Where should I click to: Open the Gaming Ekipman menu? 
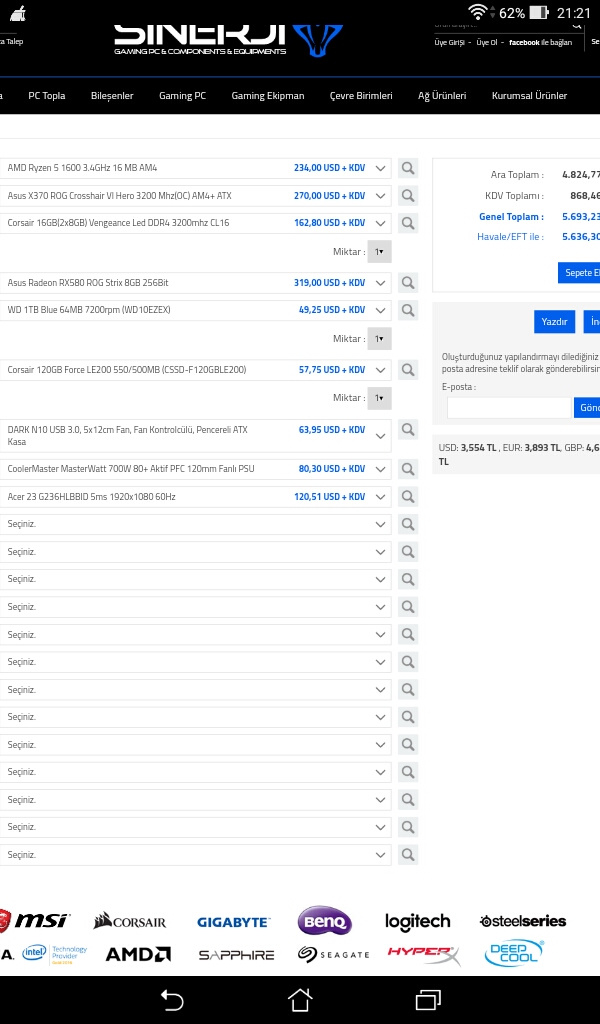(268, 96)
